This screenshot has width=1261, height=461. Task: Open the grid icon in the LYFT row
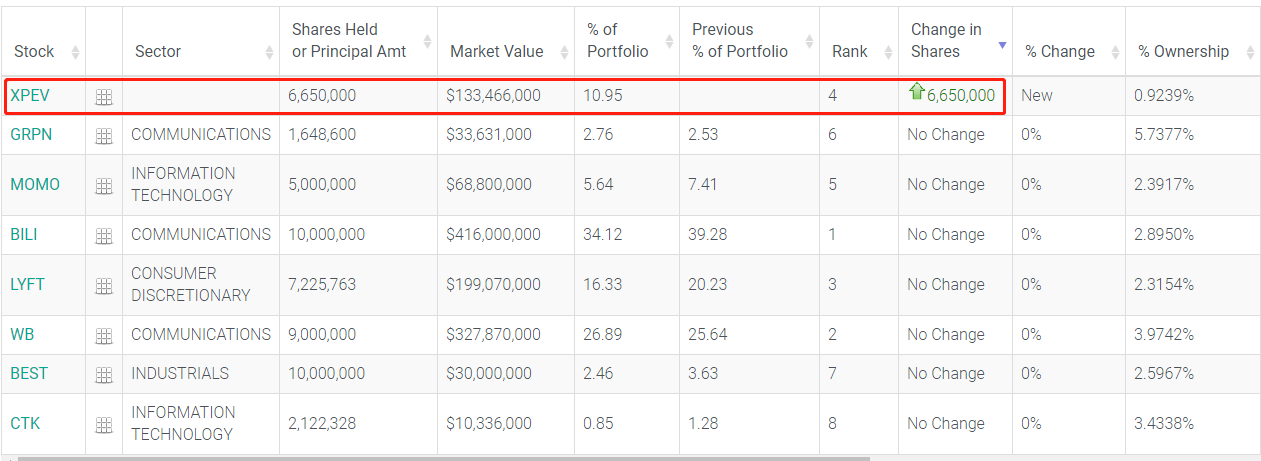[104, 286]
